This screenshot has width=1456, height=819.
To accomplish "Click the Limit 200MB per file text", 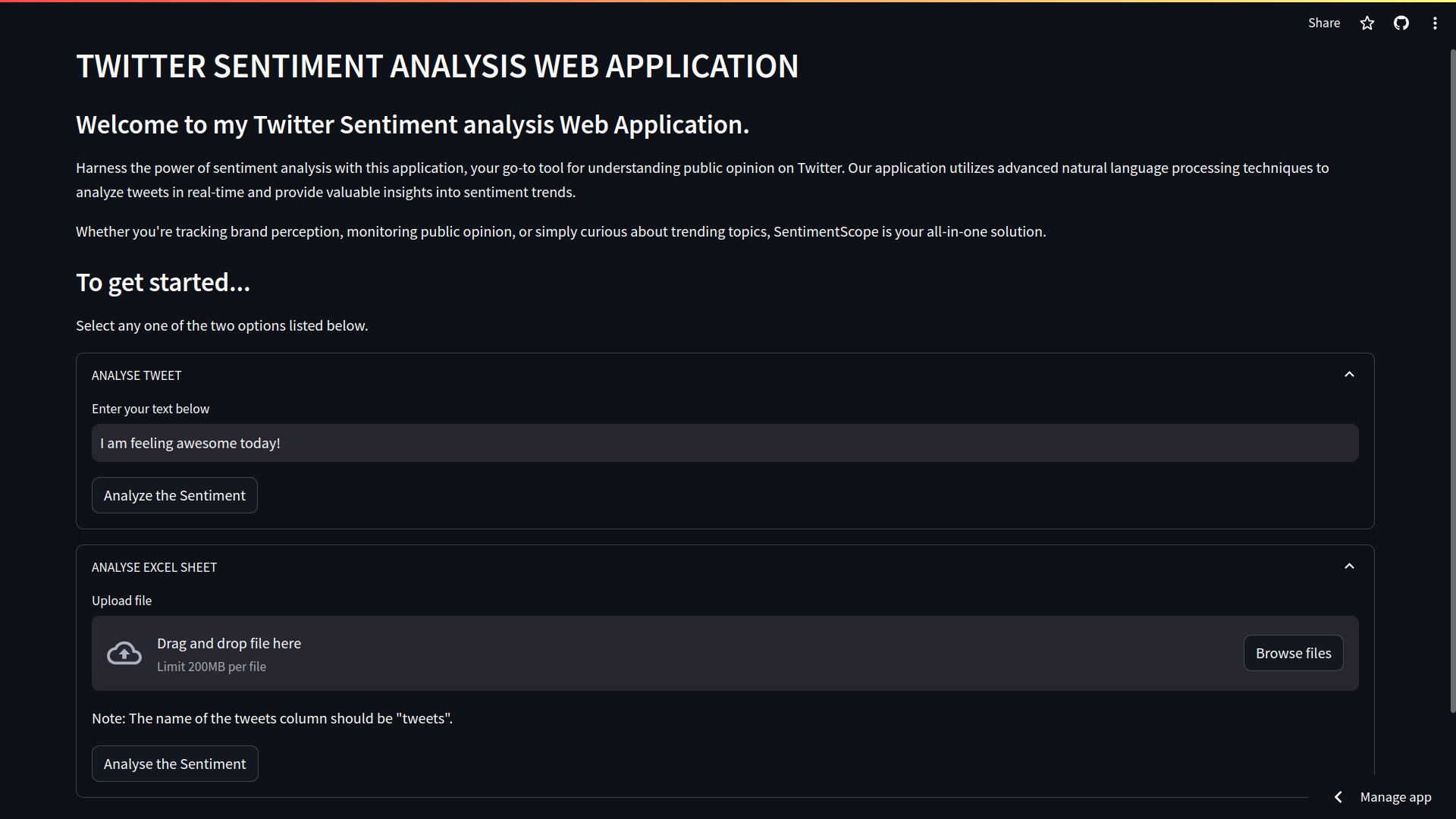I will [212, 667].
